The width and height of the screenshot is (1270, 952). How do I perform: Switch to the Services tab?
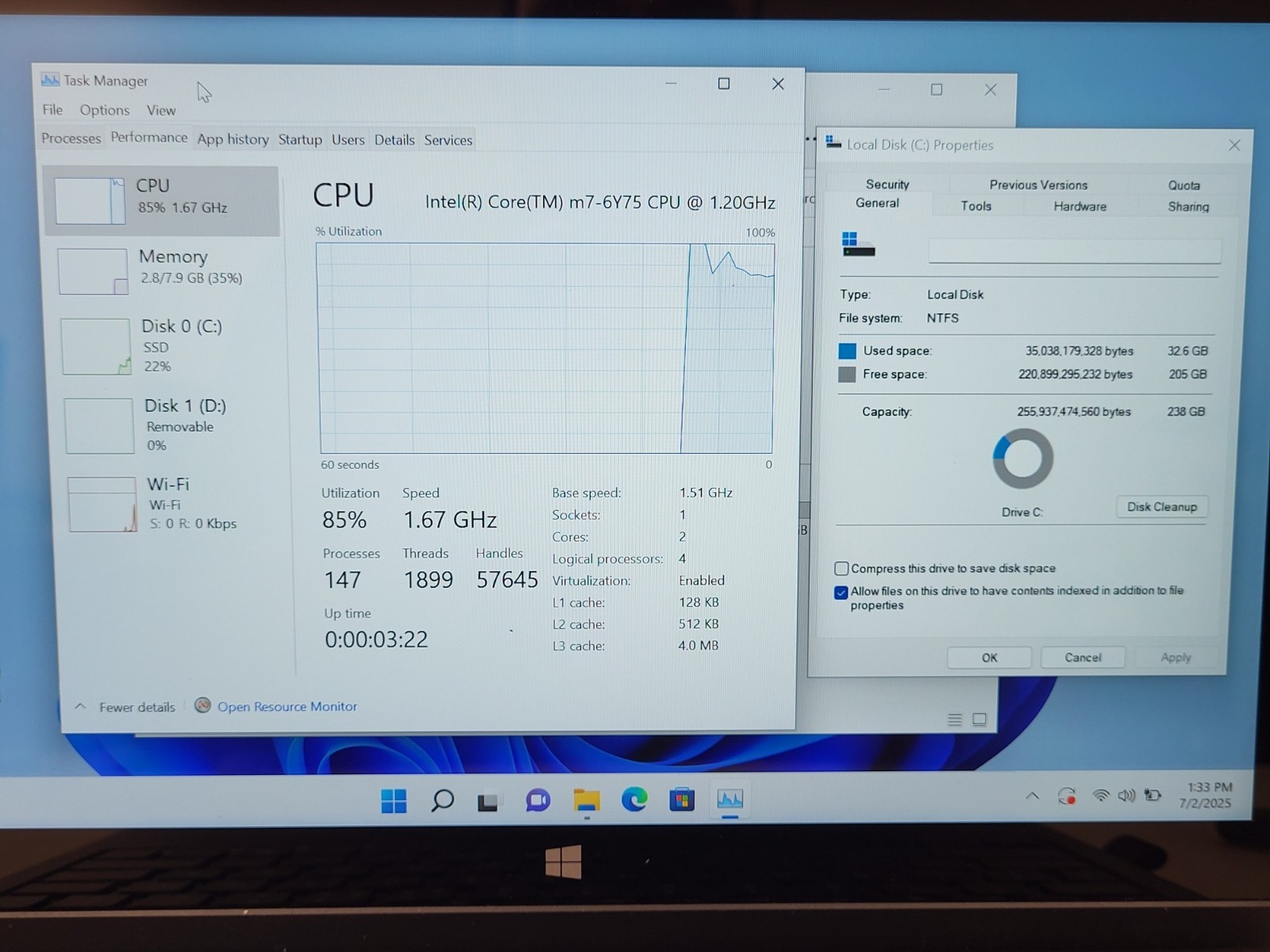448,140
